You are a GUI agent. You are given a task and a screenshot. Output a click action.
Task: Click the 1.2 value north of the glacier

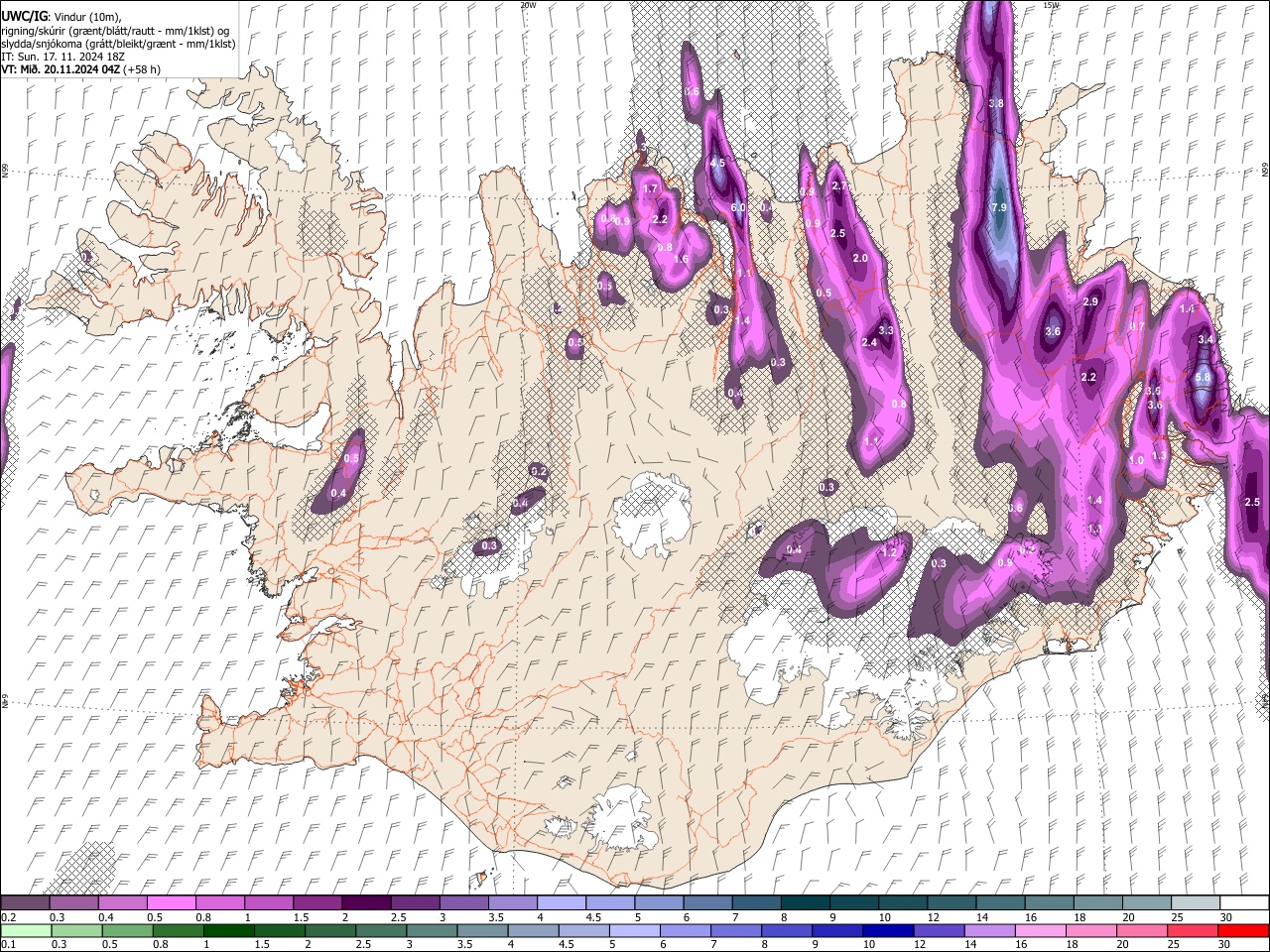pyautogui.click(x=889, y=551)
